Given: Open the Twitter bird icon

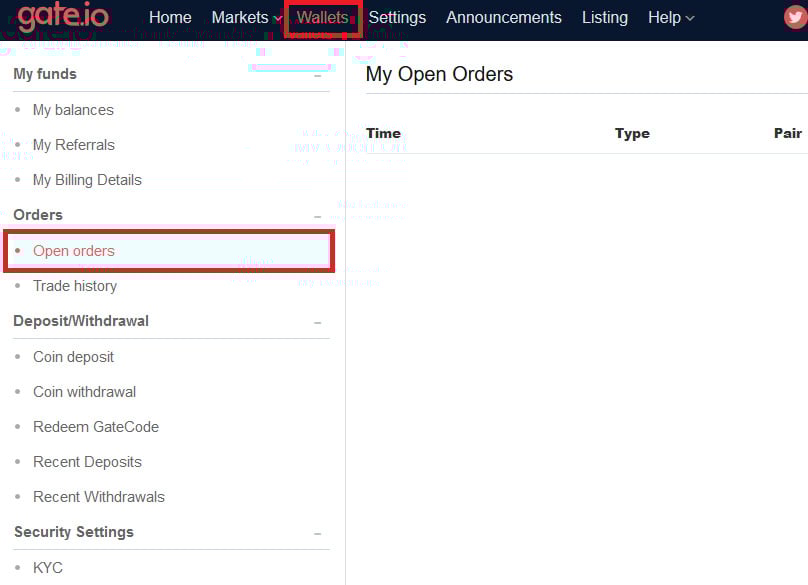Looking at the screenshot, I should (795, 18).
